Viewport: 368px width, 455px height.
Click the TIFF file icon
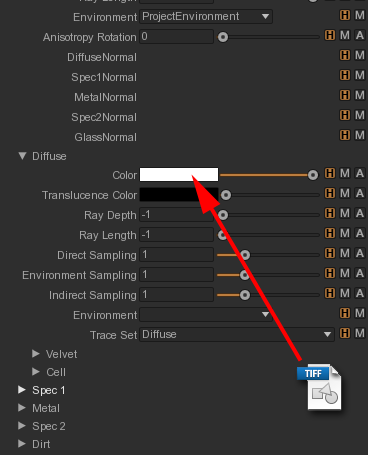tap(320, 387)
